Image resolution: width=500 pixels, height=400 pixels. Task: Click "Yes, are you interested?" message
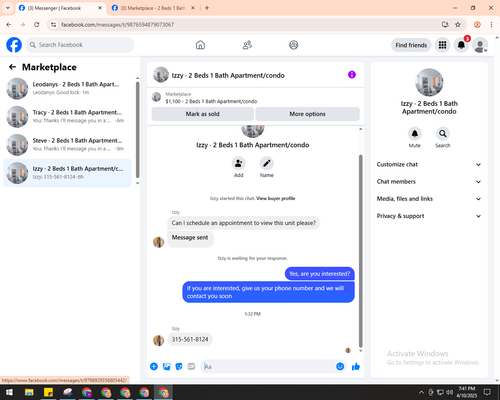320,274
